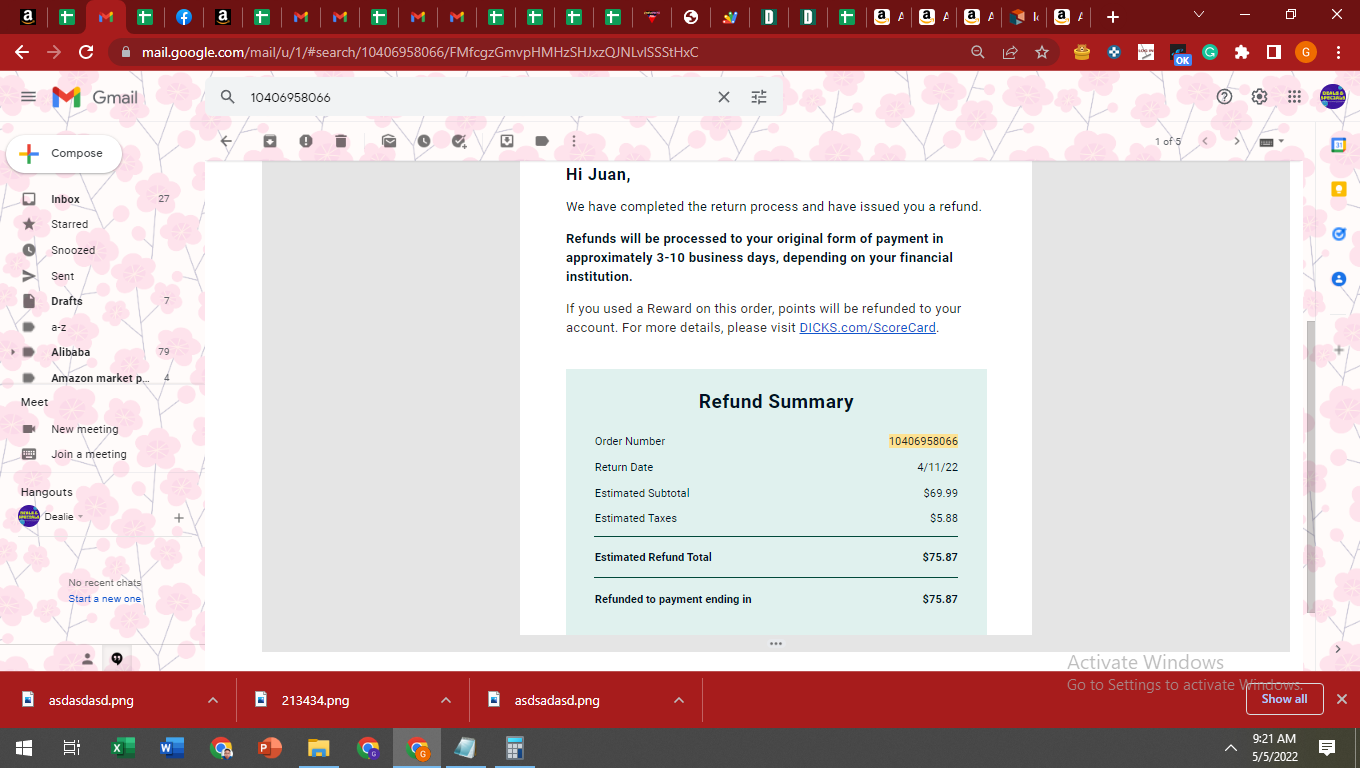Switch to Hangouts conversations view
This screenshot has height=768, width=1360.
(x=117, y=658)
